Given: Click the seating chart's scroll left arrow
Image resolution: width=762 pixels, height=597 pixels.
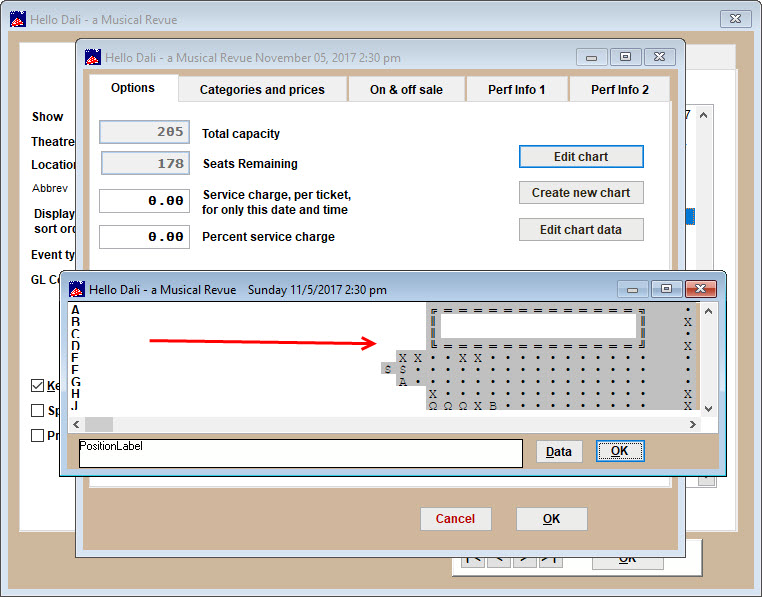Looking at the screenshot, I should pyautogui.click(x=76, y=424).
